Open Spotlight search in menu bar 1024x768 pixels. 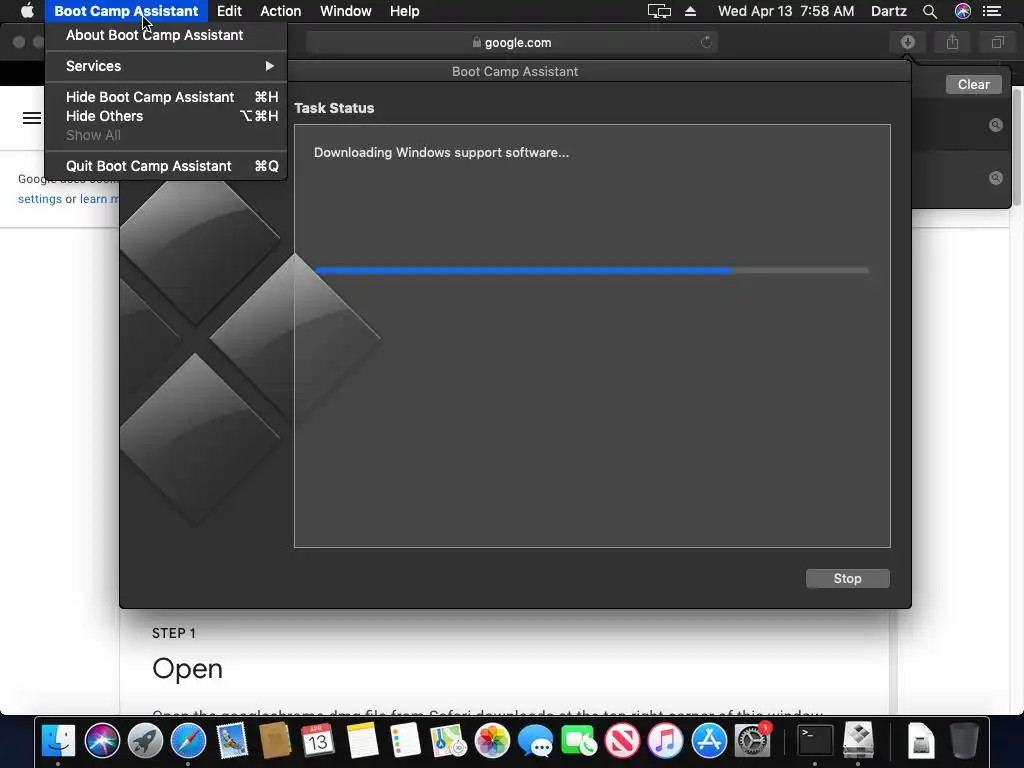pyautogui.click(x=930, y=11)
